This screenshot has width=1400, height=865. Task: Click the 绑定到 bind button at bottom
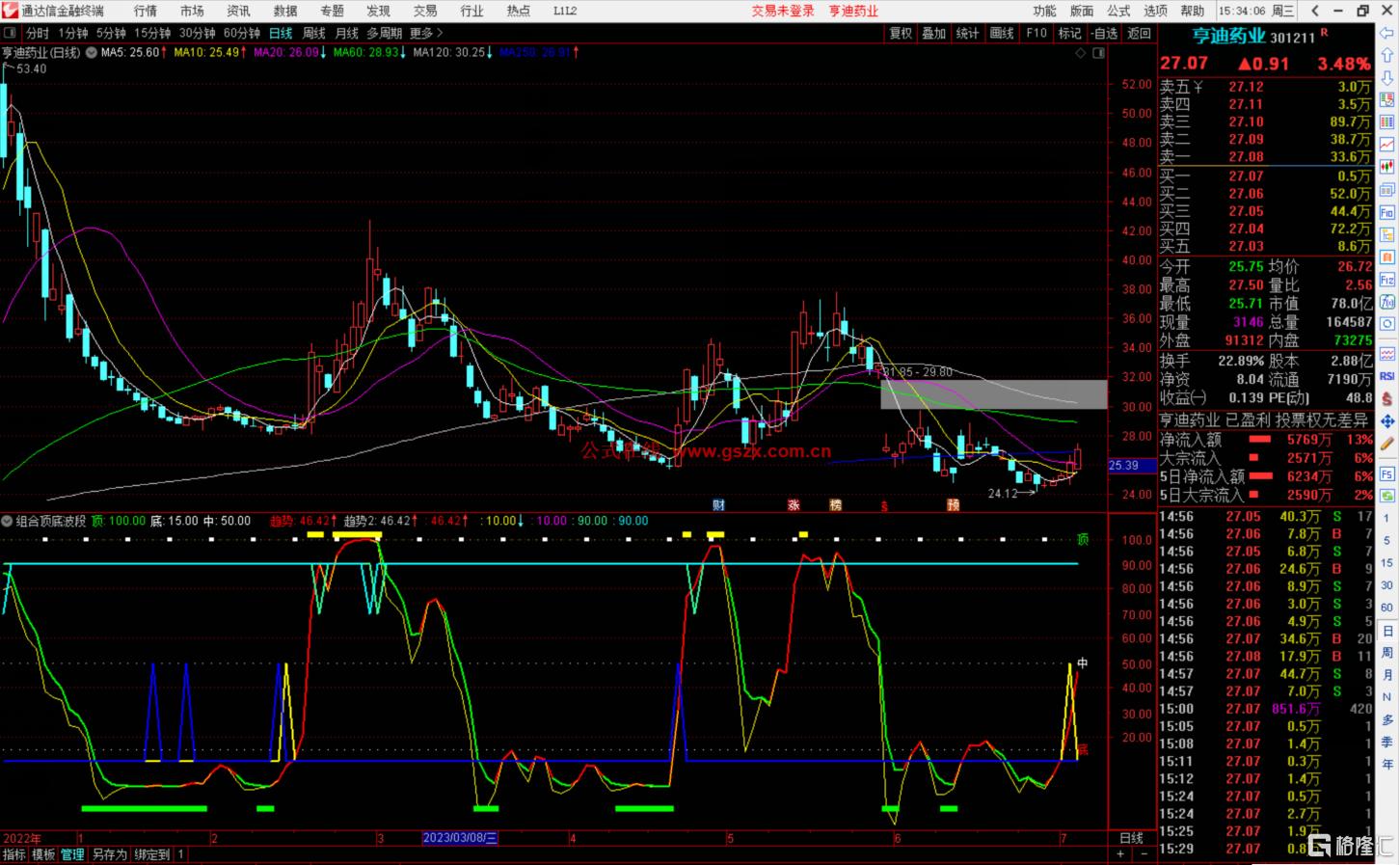(x=152, y=854)
